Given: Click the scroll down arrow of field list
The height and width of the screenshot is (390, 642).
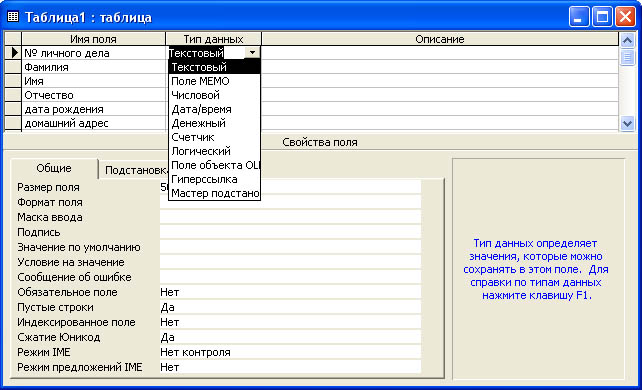Looking at the screenshot, I should (627, 123).
